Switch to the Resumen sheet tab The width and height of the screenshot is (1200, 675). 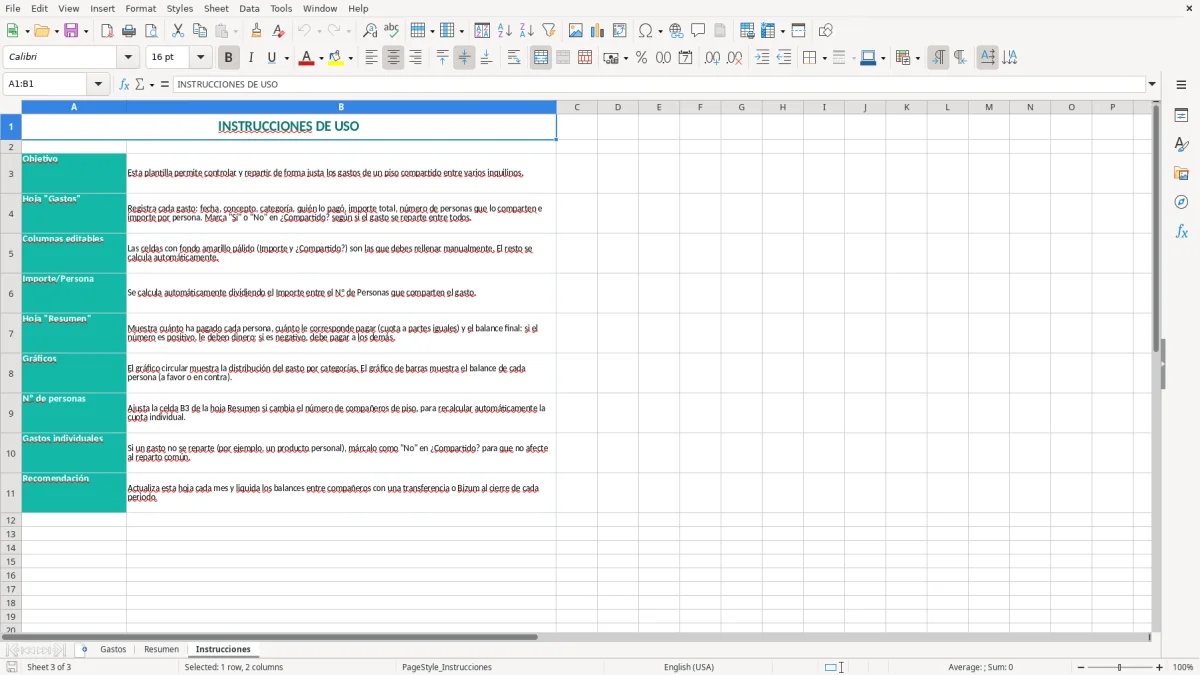[x=162, y=650]
